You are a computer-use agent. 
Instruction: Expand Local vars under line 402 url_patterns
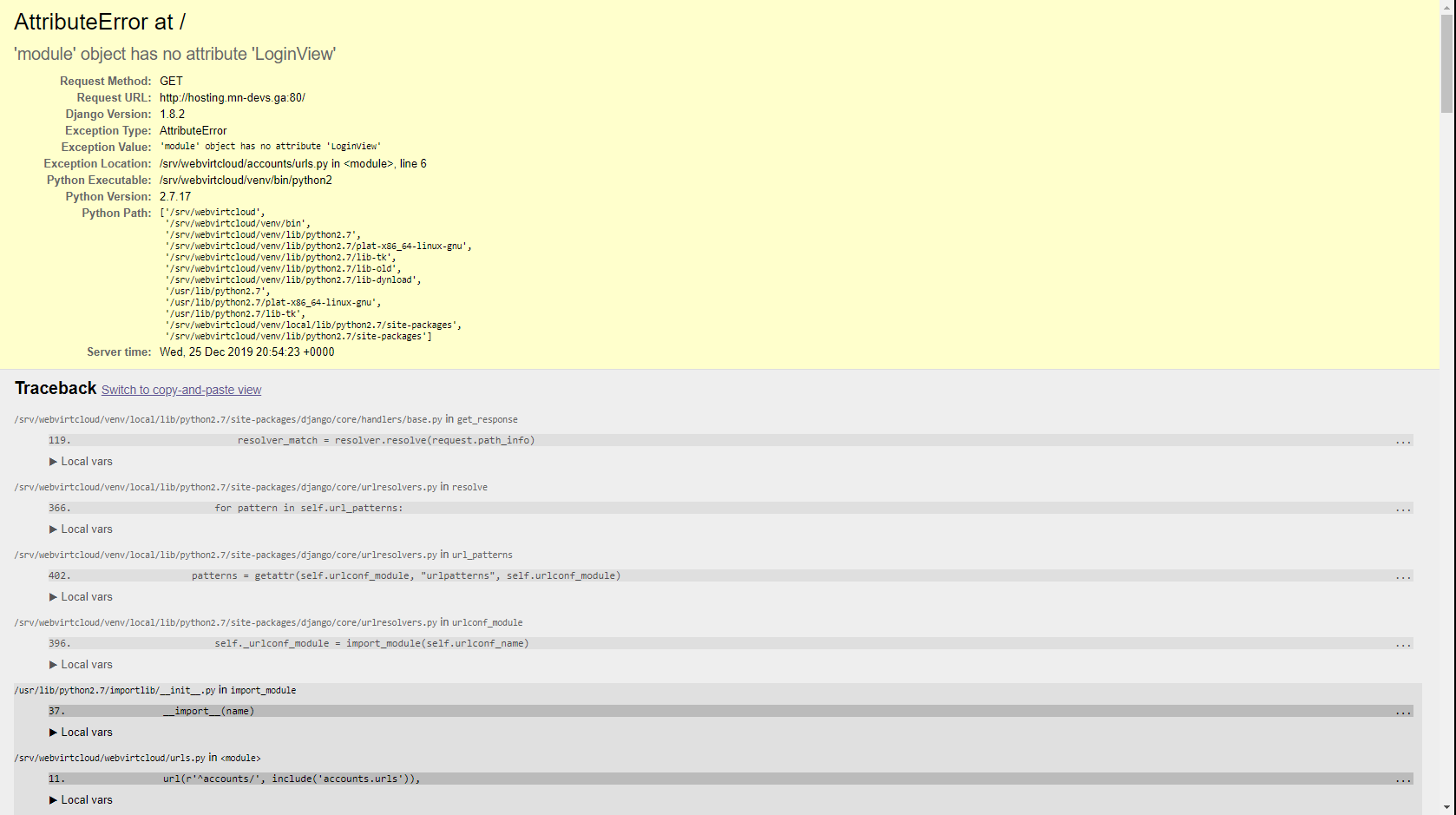click(81, 597)
